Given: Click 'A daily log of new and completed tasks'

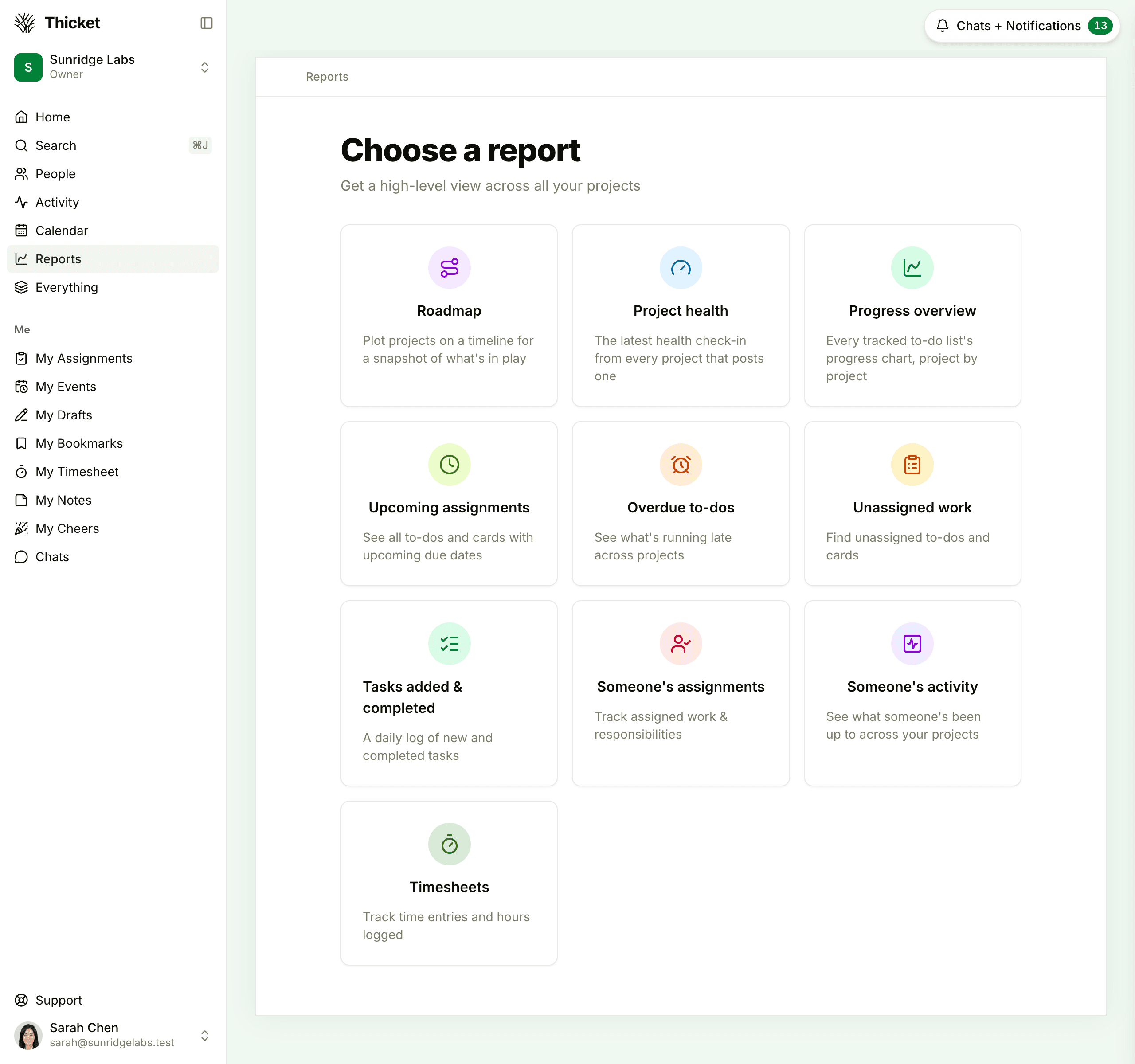Looking at the screenshot, I should point(428,747).
